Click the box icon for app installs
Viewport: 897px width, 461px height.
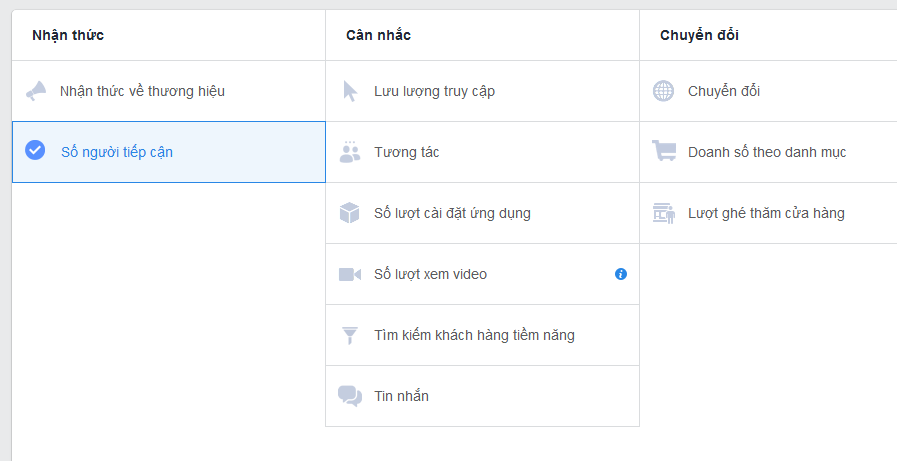point(350,213)
